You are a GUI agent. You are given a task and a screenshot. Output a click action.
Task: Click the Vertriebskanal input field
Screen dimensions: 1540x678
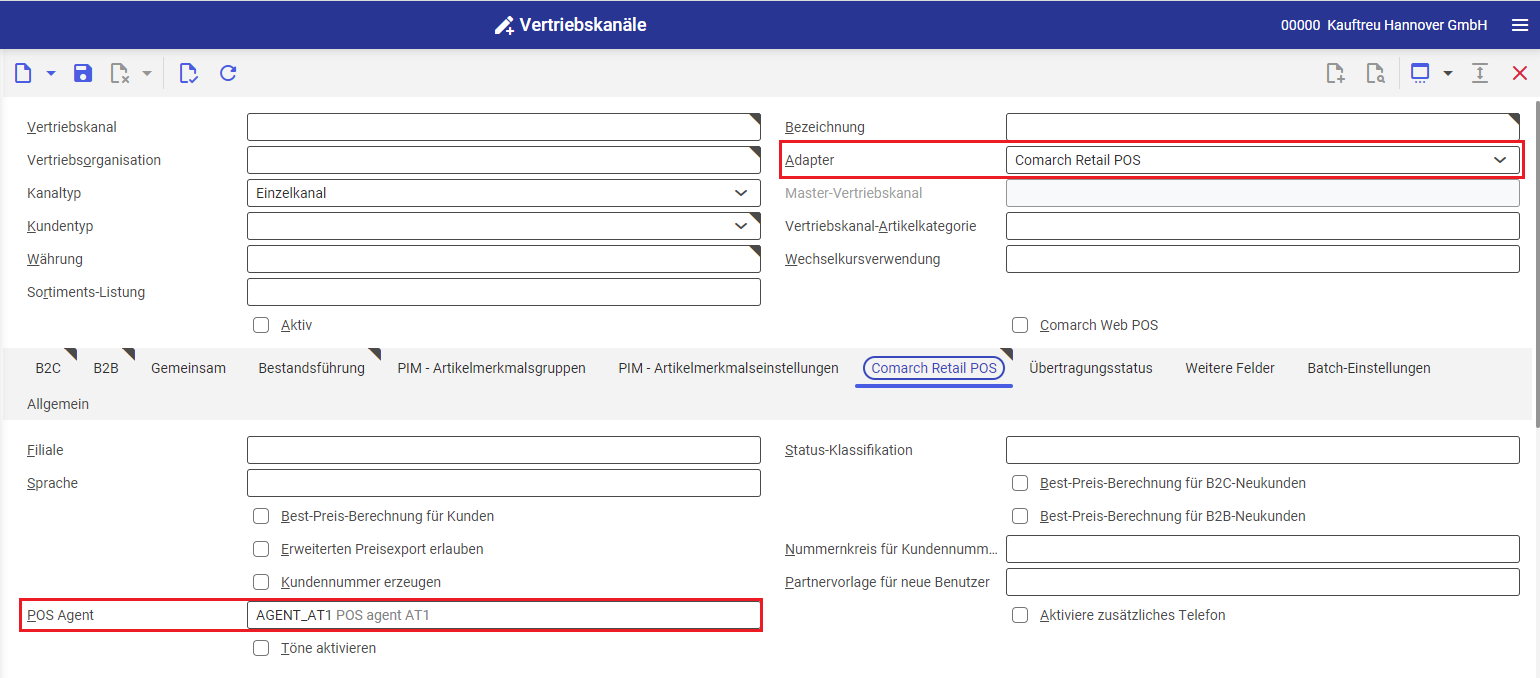504,127
